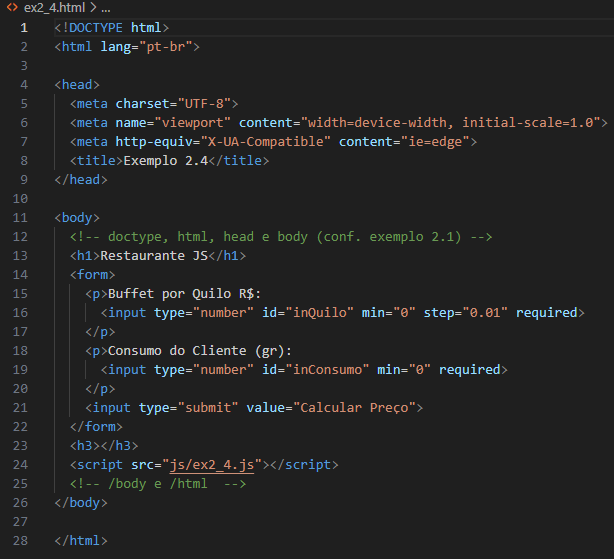
Task: Click line number 1 in gutter
Action: click(x=24, y=28)
